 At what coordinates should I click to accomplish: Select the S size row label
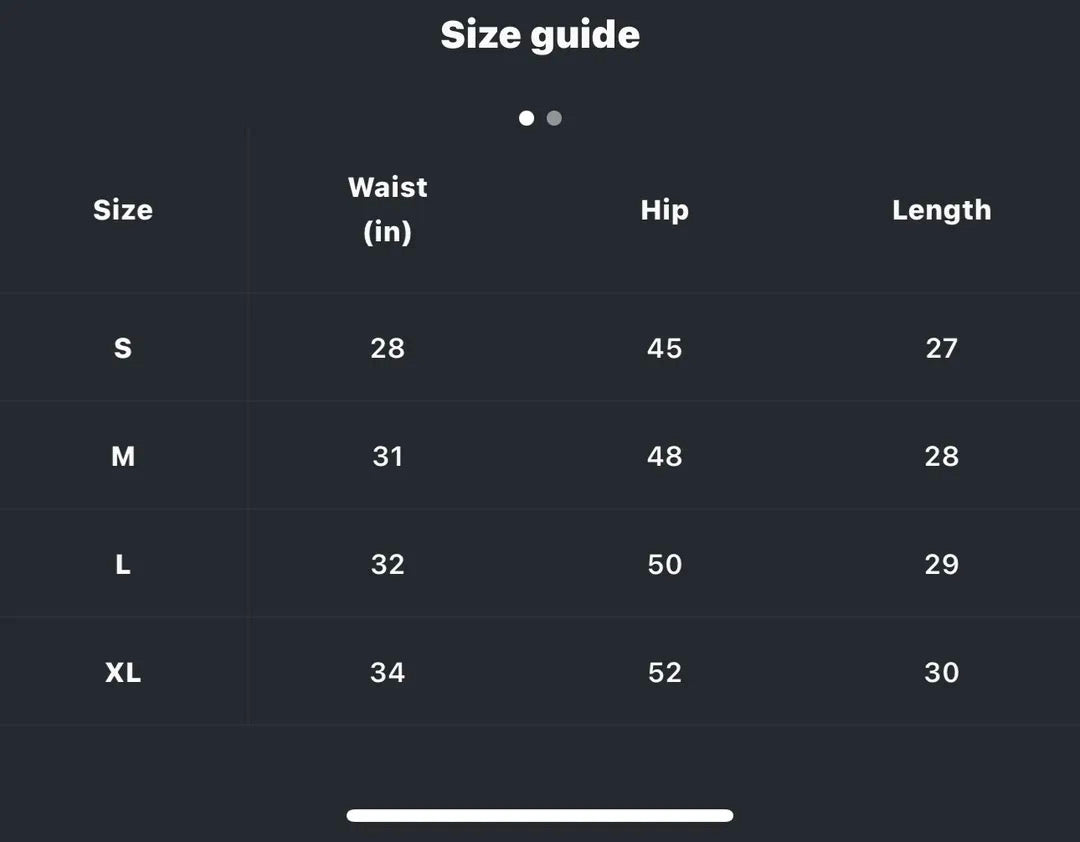point(123,348)
